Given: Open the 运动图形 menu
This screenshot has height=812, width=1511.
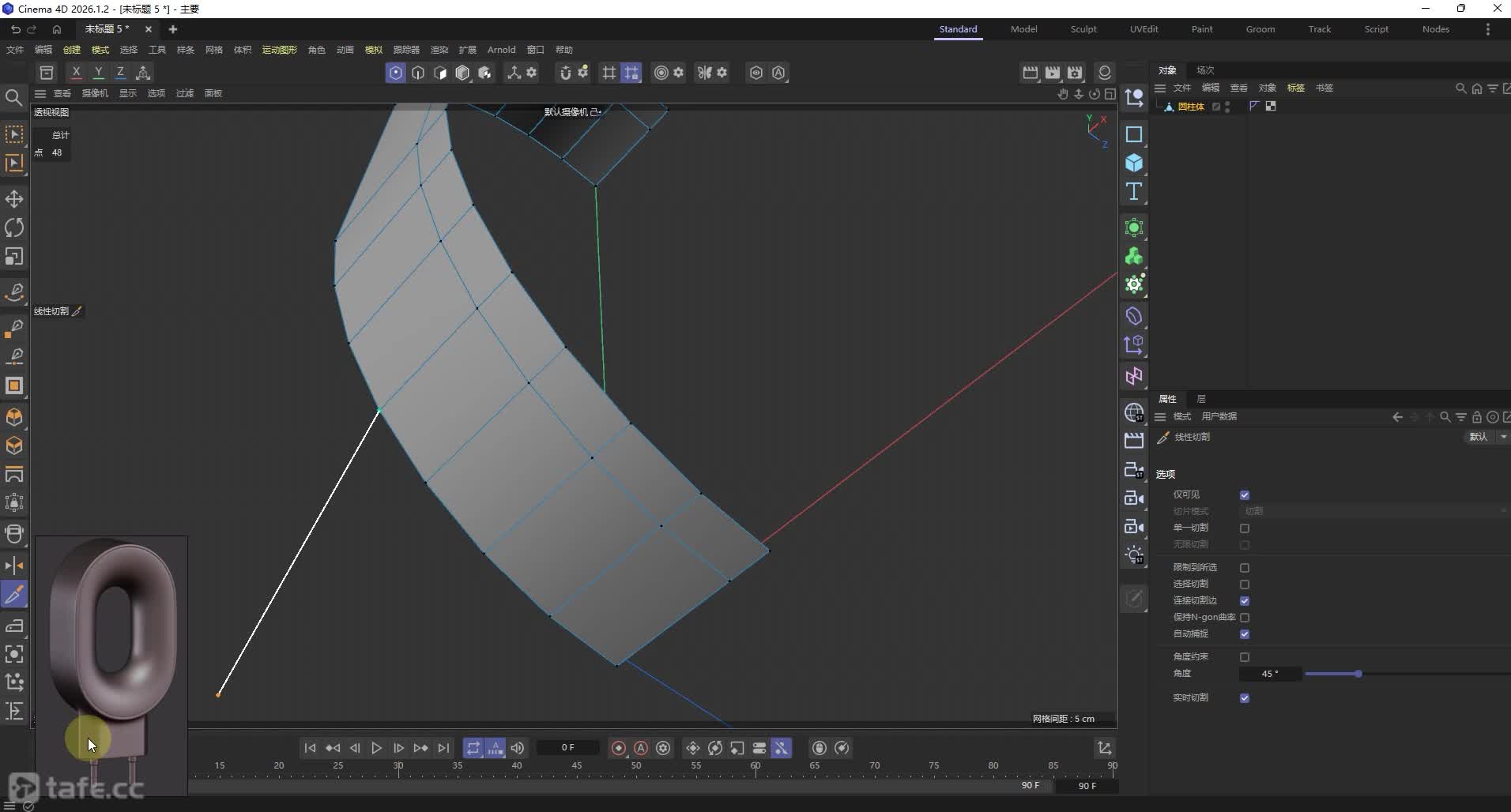Looking at the screenshot, I should click(x=279, y=50).
